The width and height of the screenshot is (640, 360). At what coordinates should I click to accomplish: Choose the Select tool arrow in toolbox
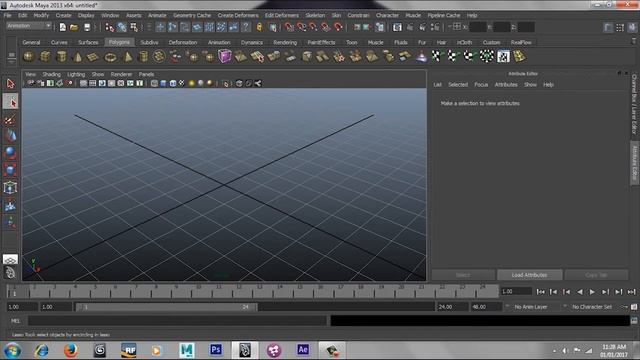coord(11,84)
